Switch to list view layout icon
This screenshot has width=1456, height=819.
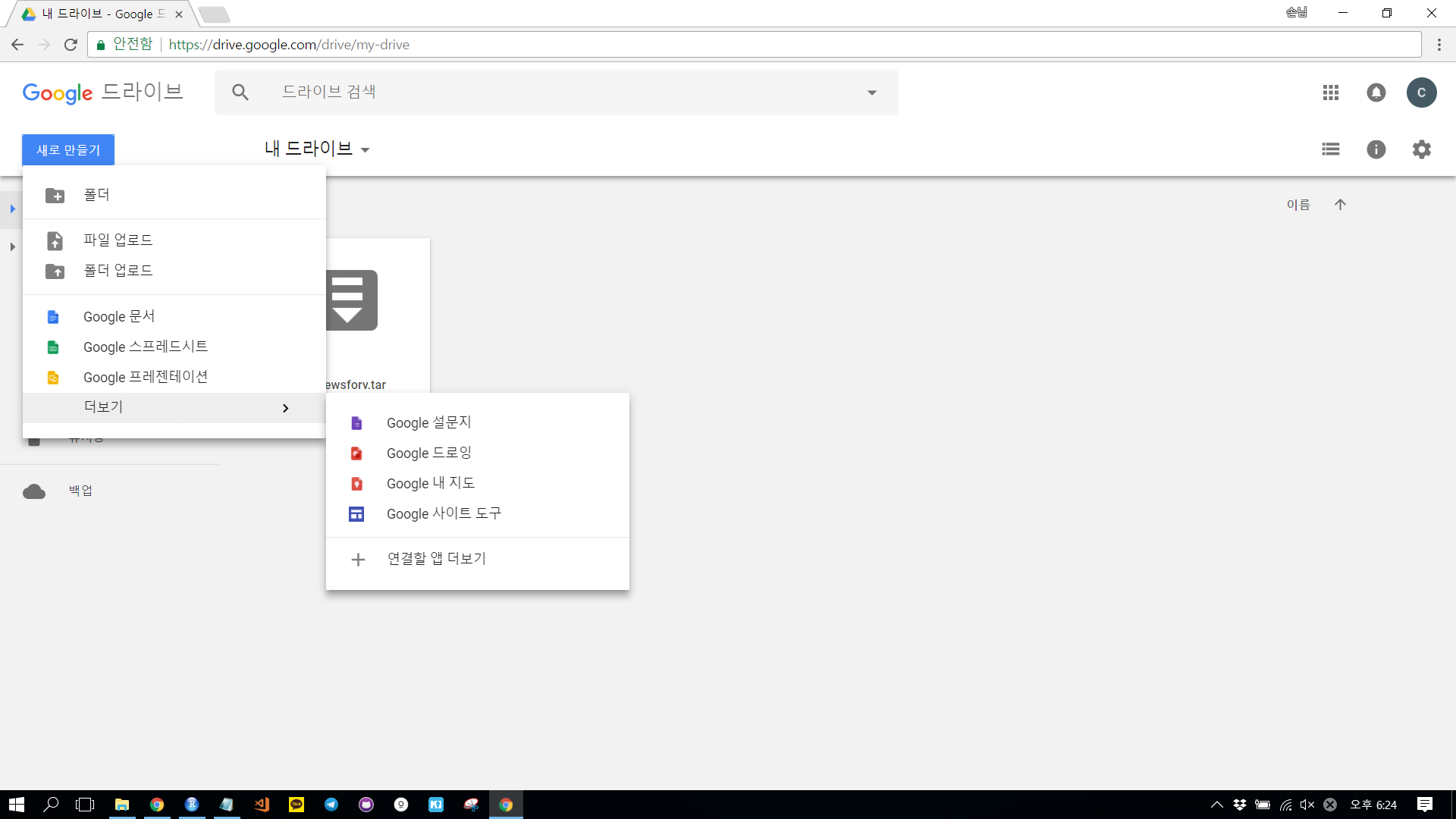click(x=1331, y=149)
